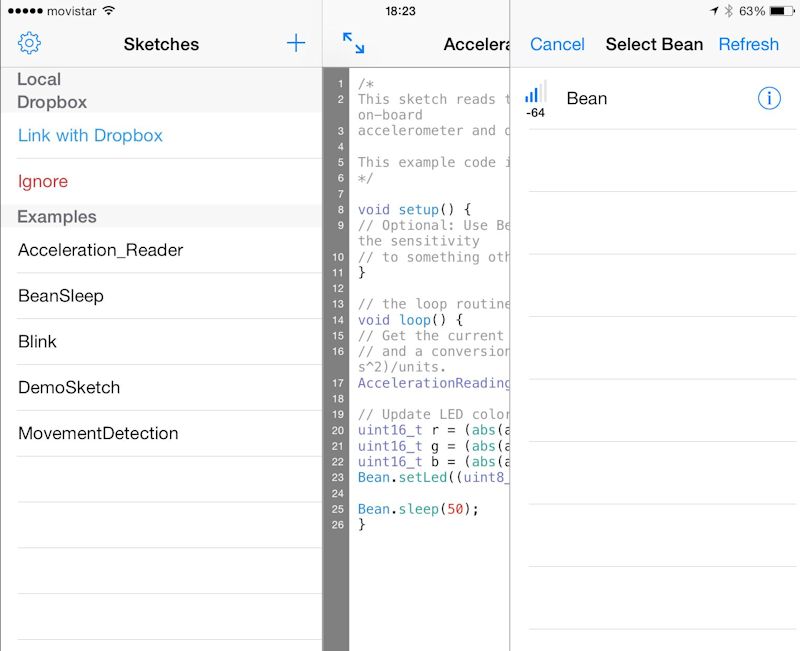800x651 pixels.
Task: Click the 'uint16_t b' code line
Action: click(x=433, y=462)
